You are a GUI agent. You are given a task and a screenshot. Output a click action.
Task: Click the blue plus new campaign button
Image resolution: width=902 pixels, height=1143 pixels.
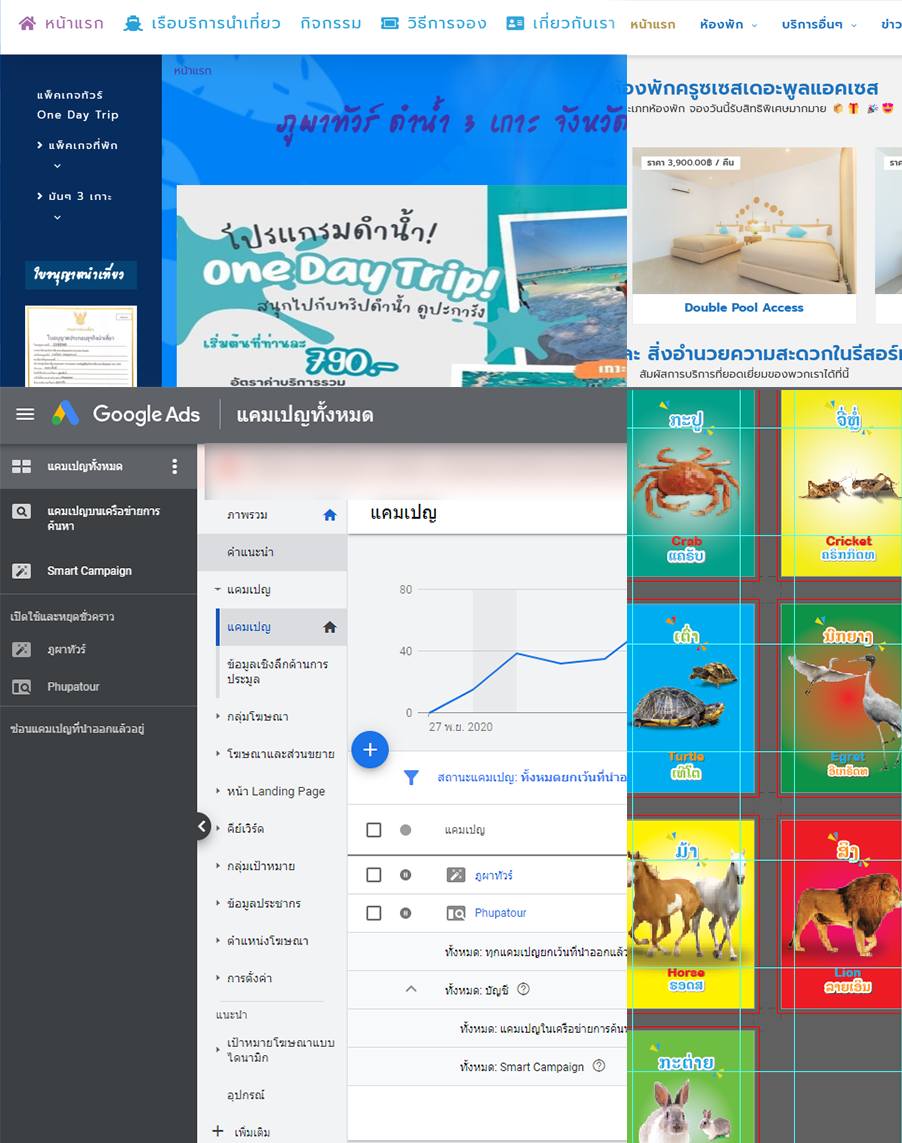coord(370,749)
